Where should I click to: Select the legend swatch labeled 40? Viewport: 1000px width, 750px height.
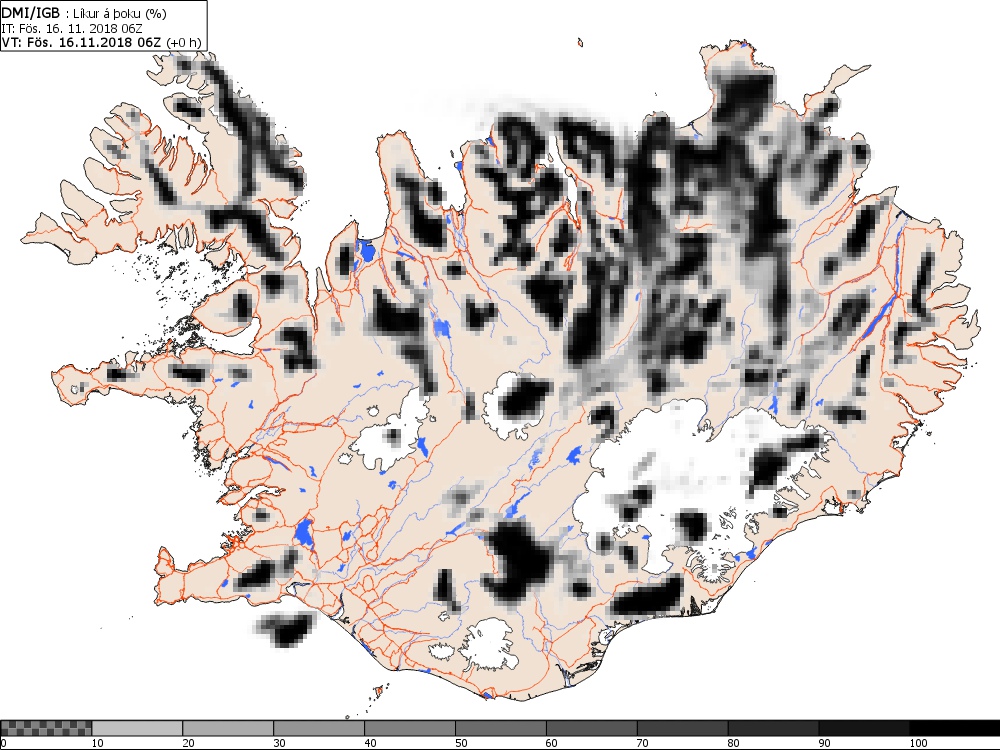point(409,728)
